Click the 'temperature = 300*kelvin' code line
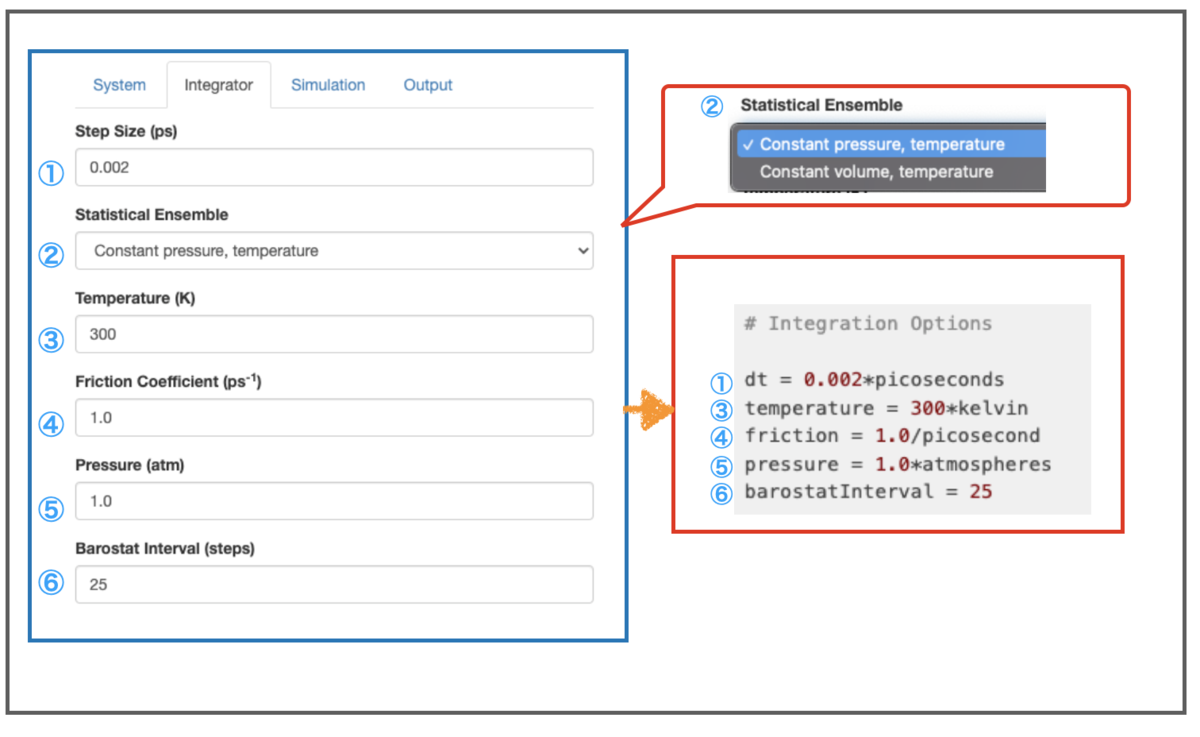The width and height of the screenshot is (1200, 737). coord(886,408)
